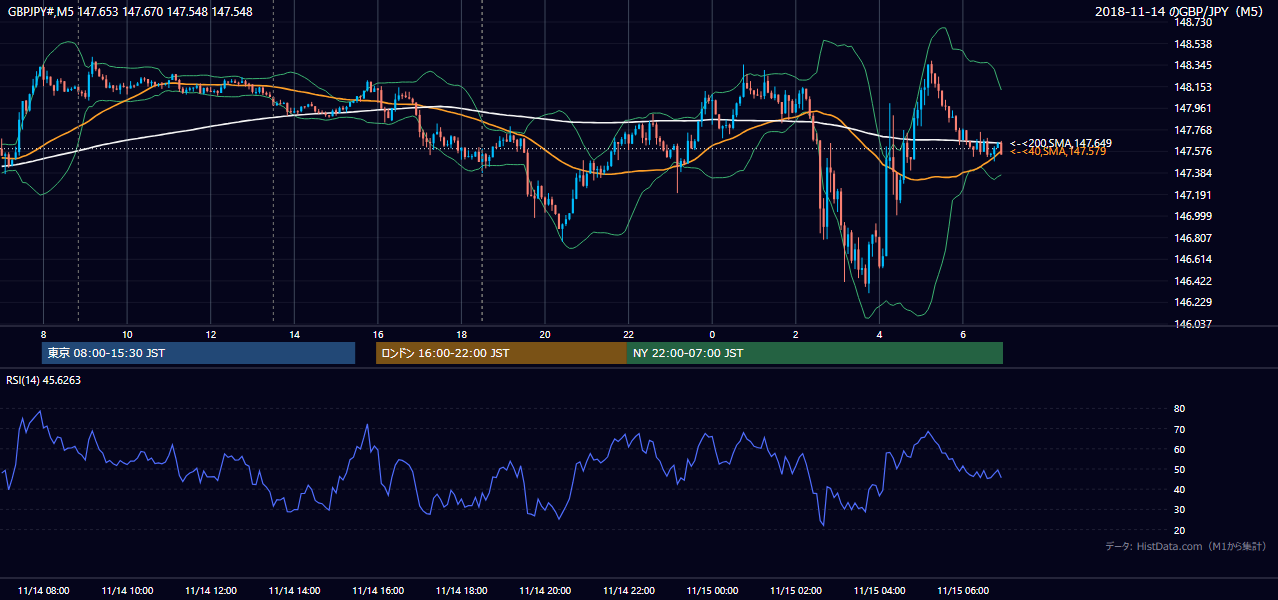Select the ロンドン 16:00-22:00 JST session bar

501,353
